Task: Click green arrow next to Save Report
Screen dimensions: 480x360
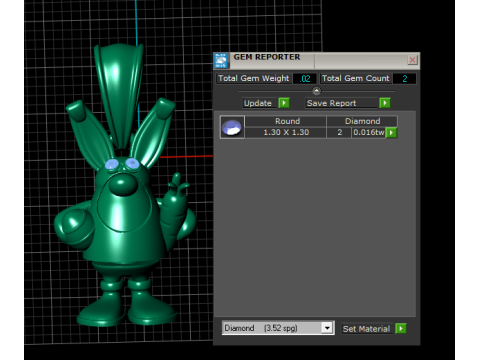Action: pyautogui.click(x=385, y=103)
